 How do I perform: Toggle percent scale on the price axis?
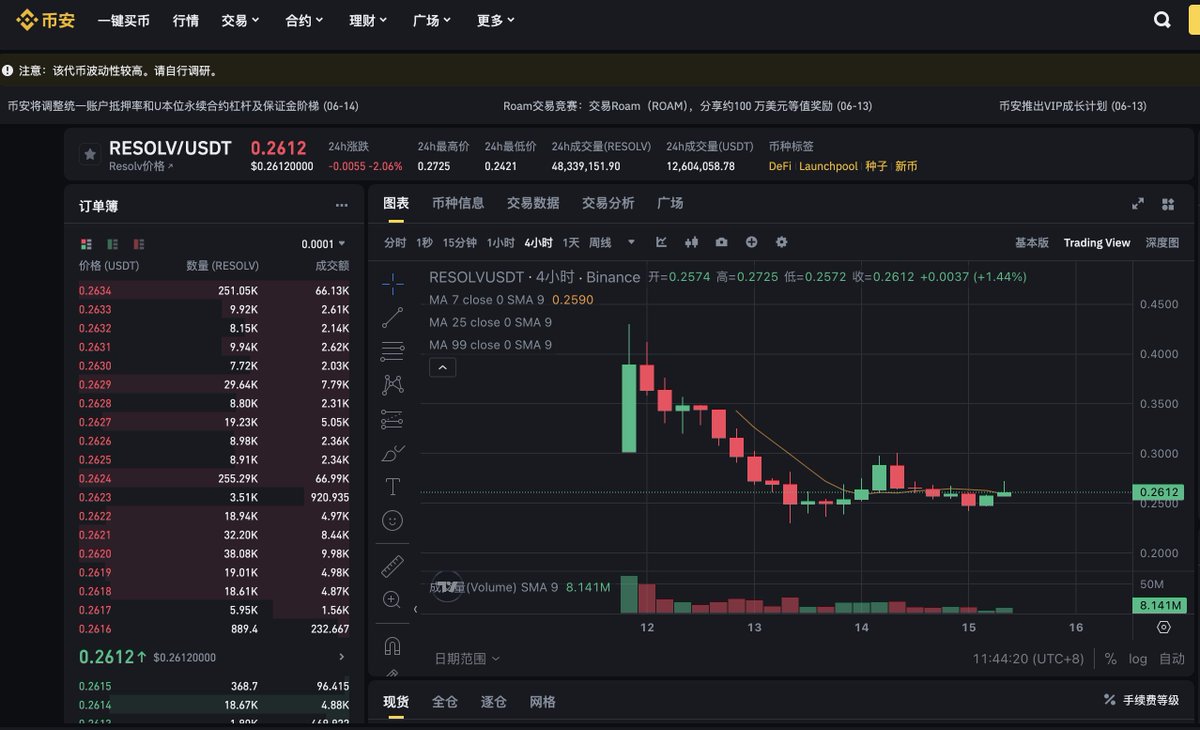tap(1111, 659)
